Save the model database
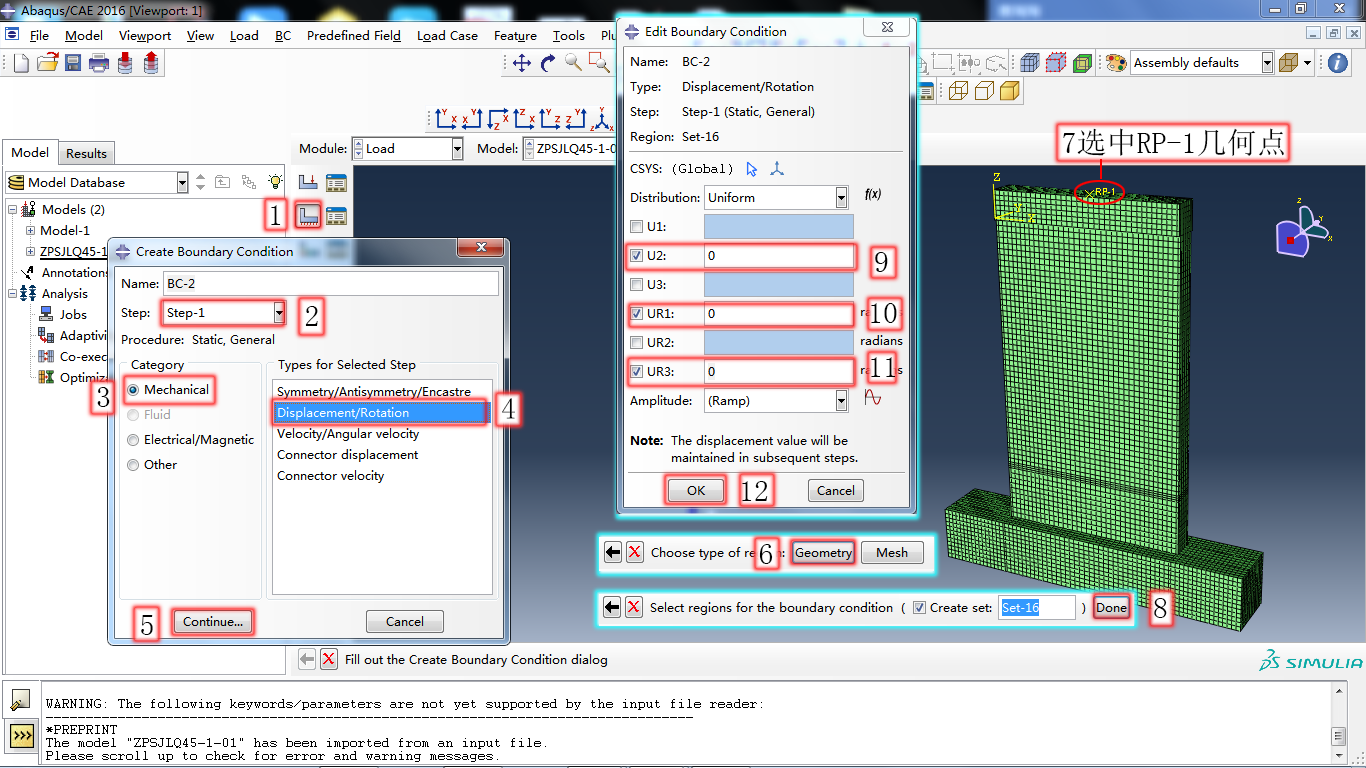The height and width of the screenshot is (768, 1366). tap(73, 63)
